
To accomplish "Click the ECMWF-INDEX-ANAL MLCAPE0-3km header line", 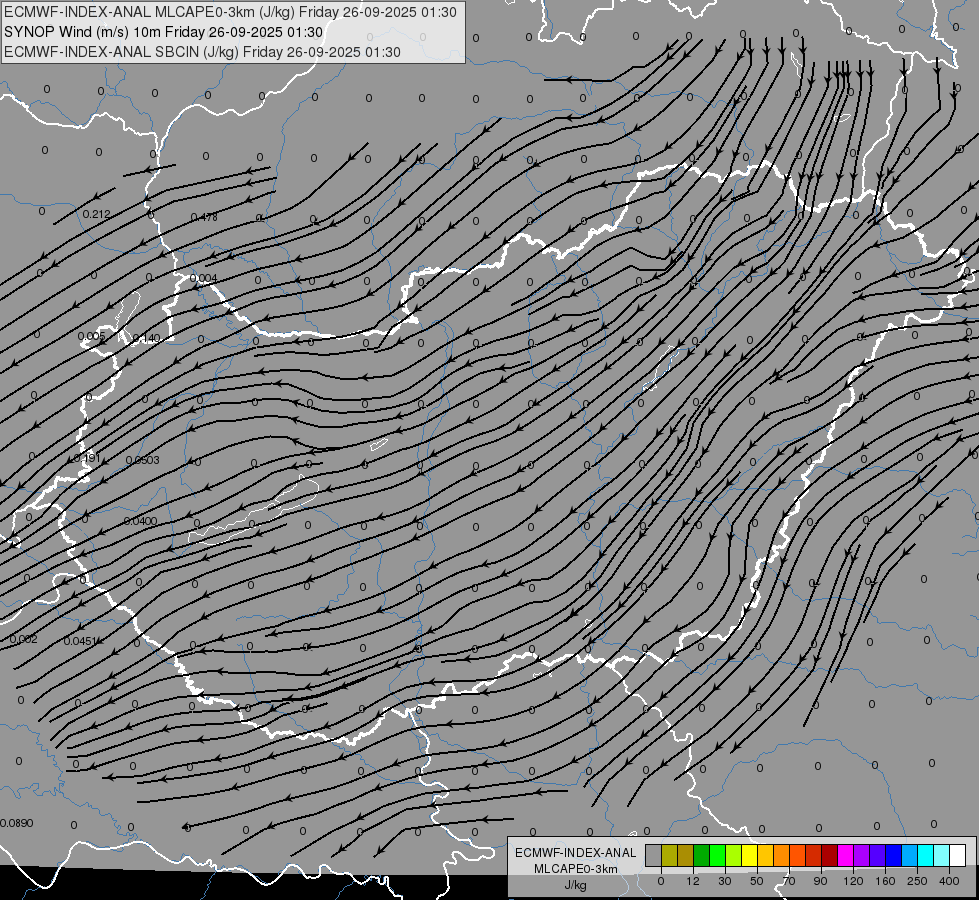I will [230, 12].
